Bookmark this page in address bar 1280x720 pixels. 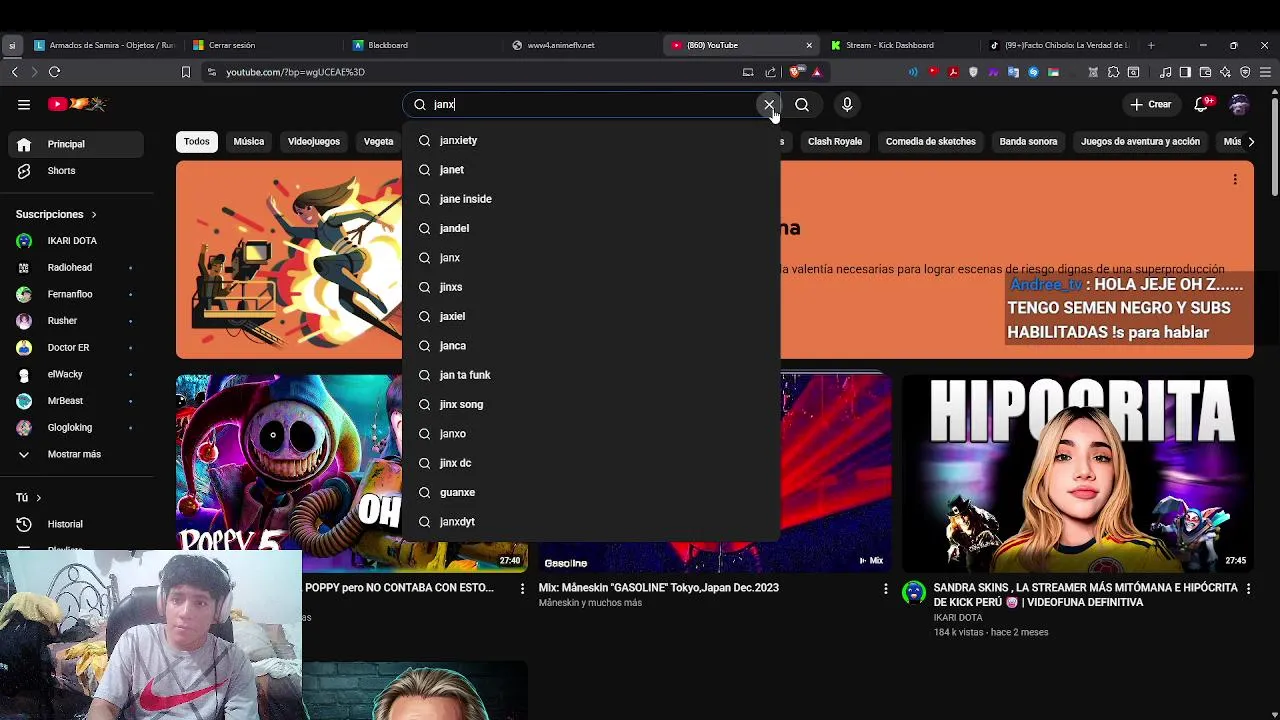point(185,72)
